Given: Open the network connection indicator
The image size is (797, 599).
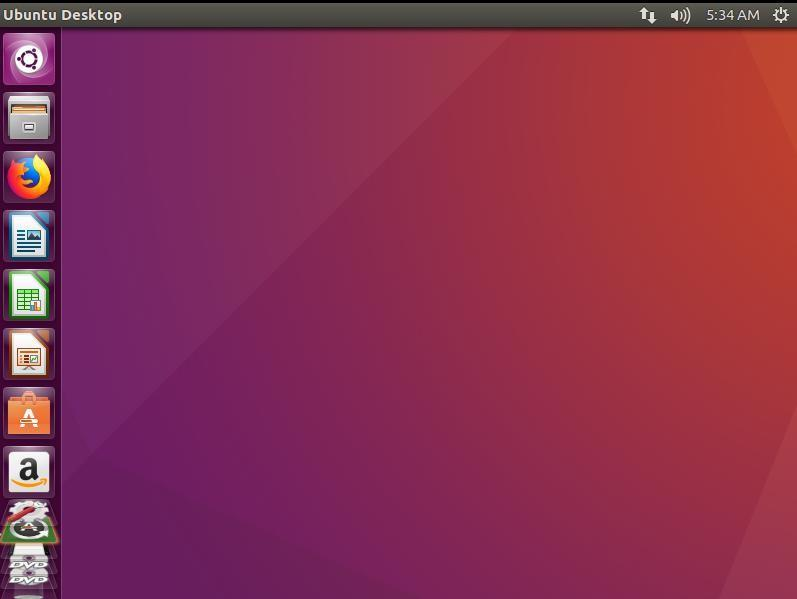Looking at the screenshot, I should click(x=648, y=15).
